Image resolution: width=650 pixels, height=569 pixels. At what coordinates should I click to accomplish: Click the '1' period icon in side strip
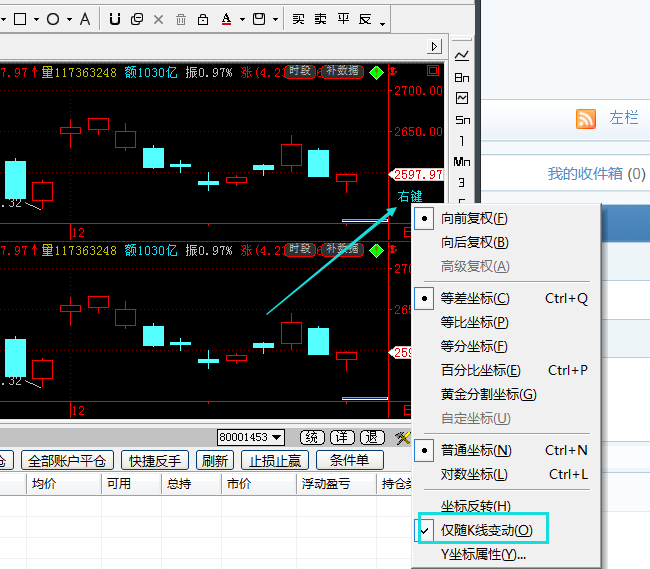[462, 141]
